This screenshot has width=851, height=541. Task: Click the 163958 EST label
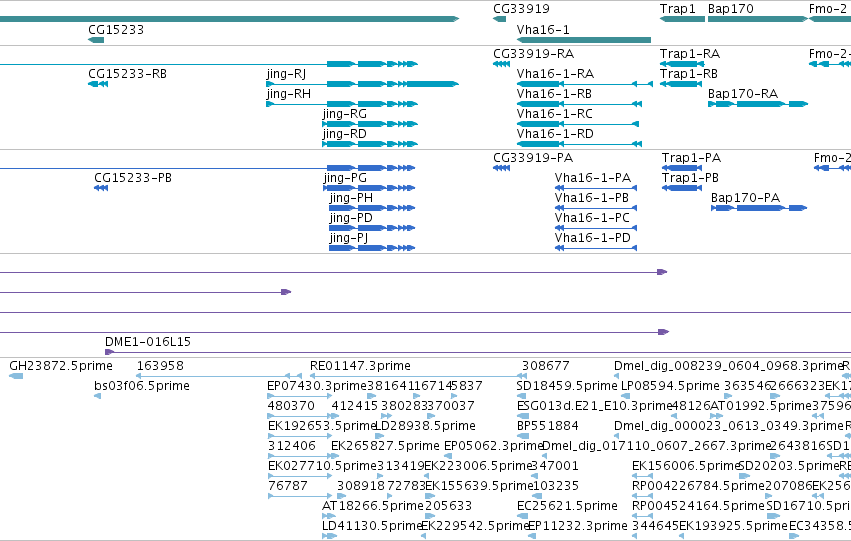pos(160,366)
